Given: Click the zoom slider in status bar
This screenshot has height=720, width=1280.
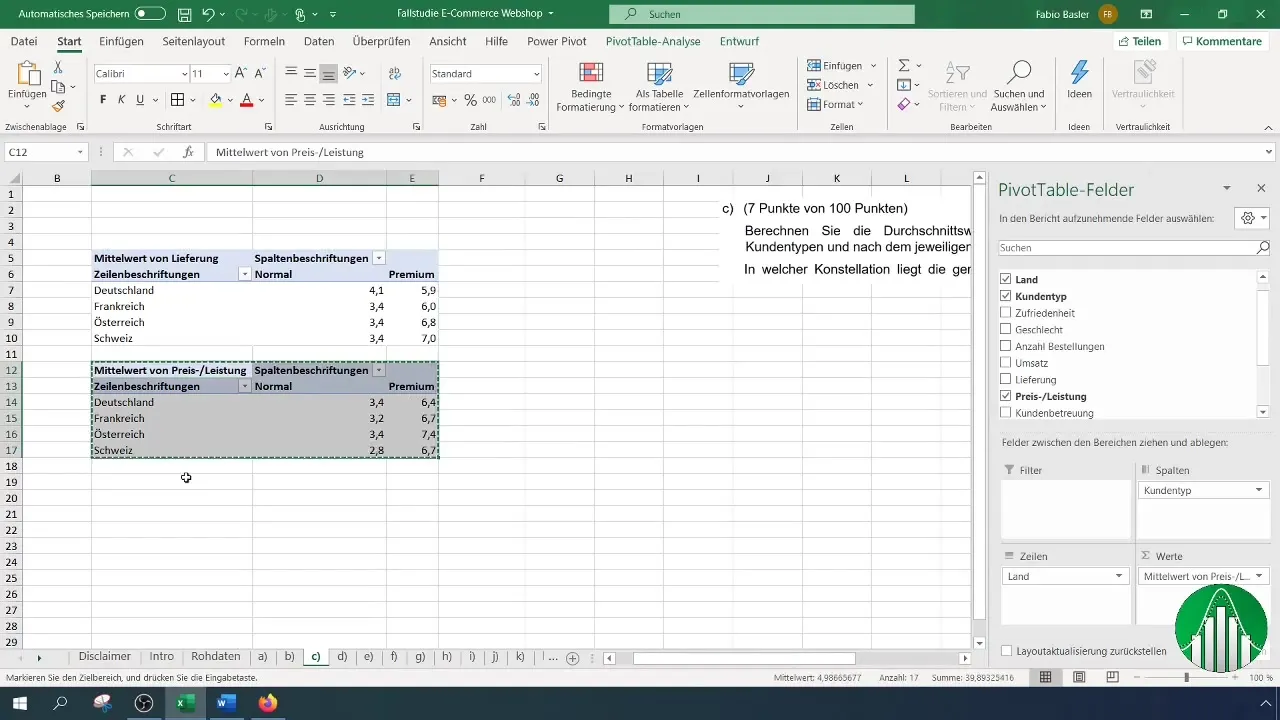Looking at the screenshot, I should (1186, 677).
